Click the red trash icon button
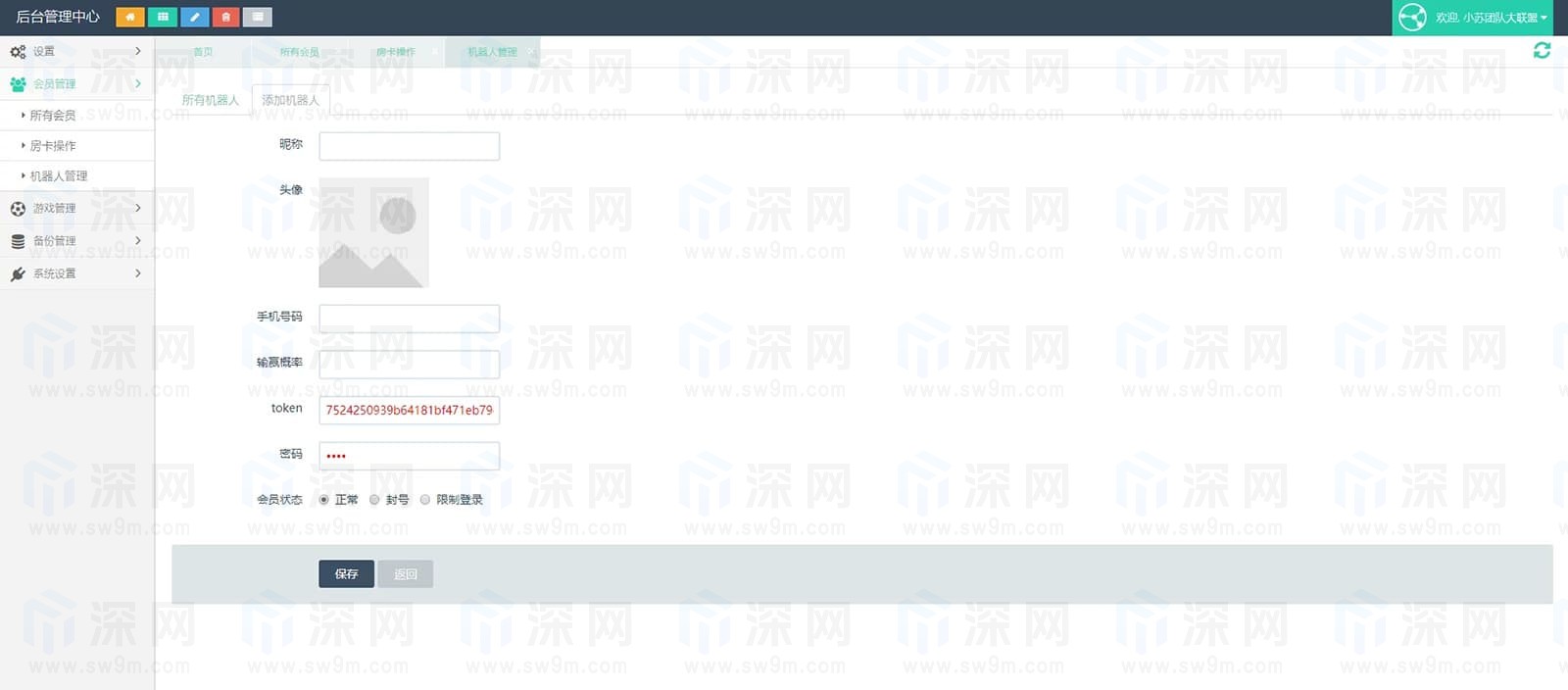This screenshot has width=1568, height=690. 225,17
